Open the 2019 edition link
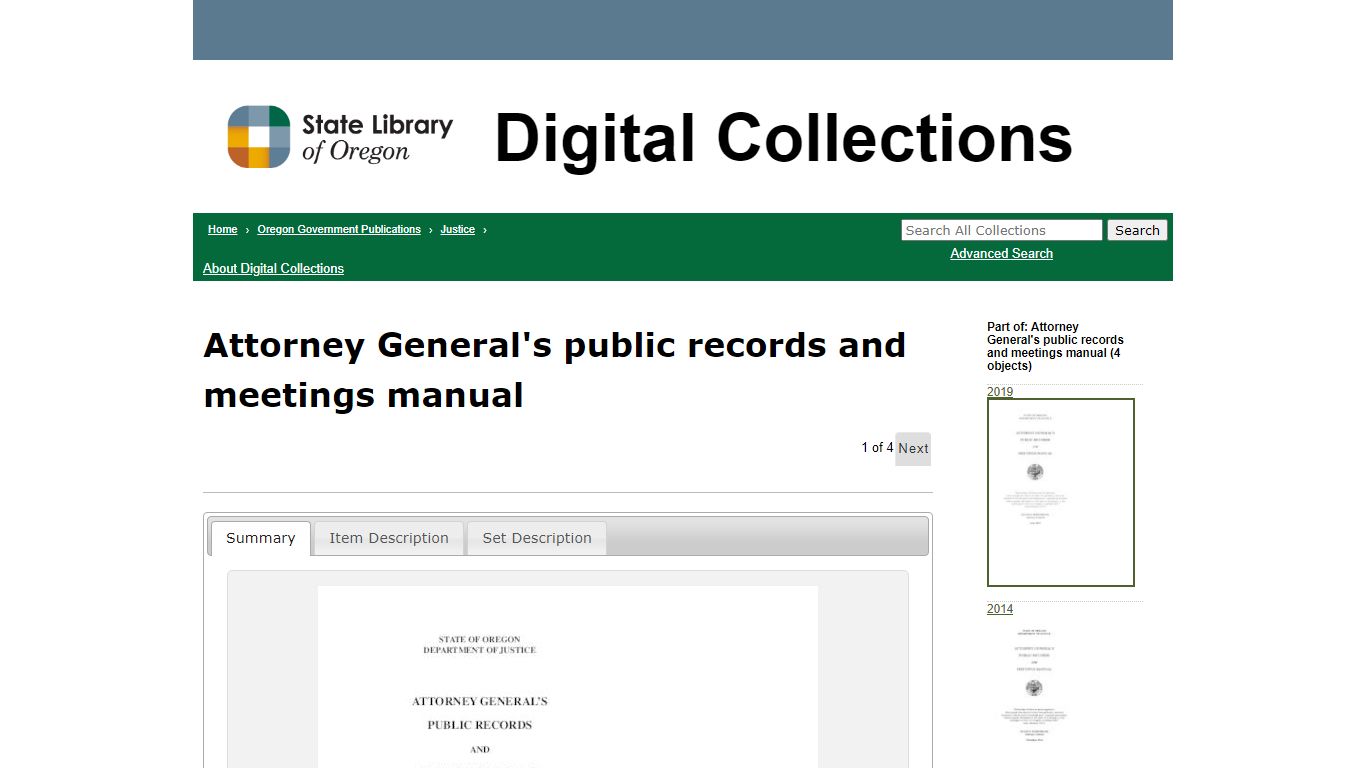Viewport: 1366px width, 768px height. coord(1000,392)
